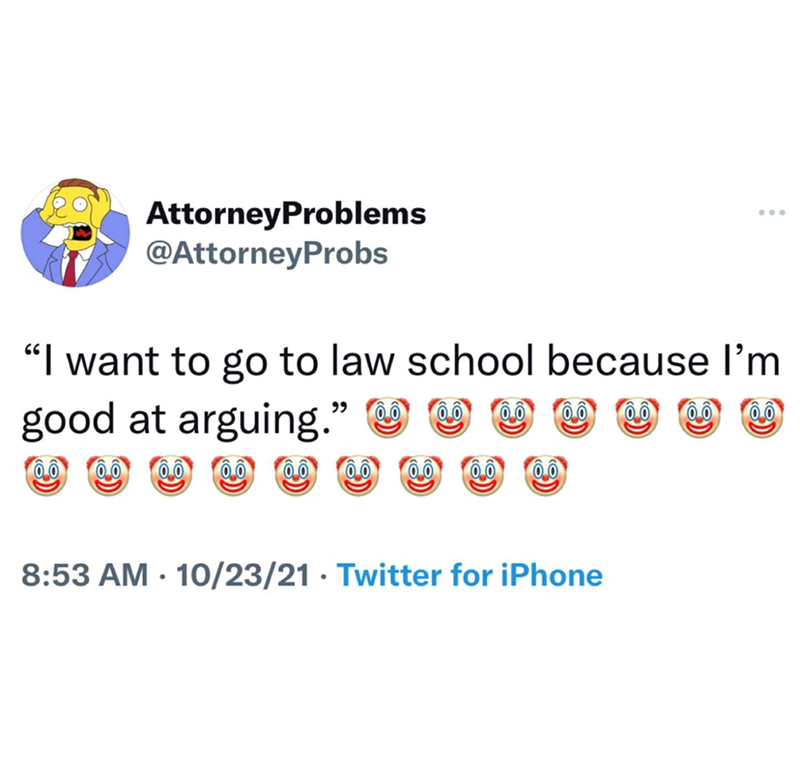Open the AttorneyProblems display name

point(285,213)
